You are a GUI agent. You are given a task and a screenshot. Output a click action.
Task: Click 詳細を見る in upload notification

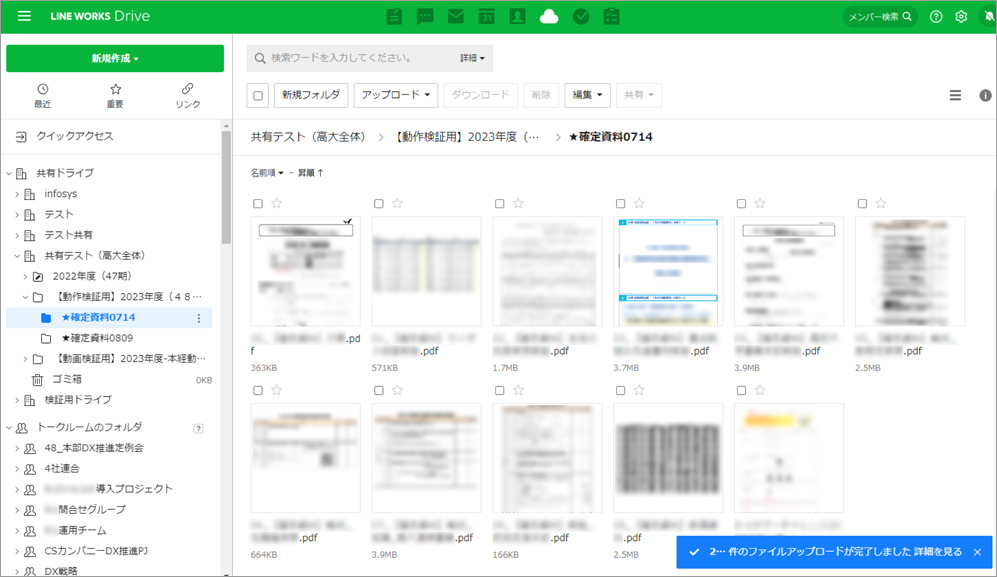[935, 552]
